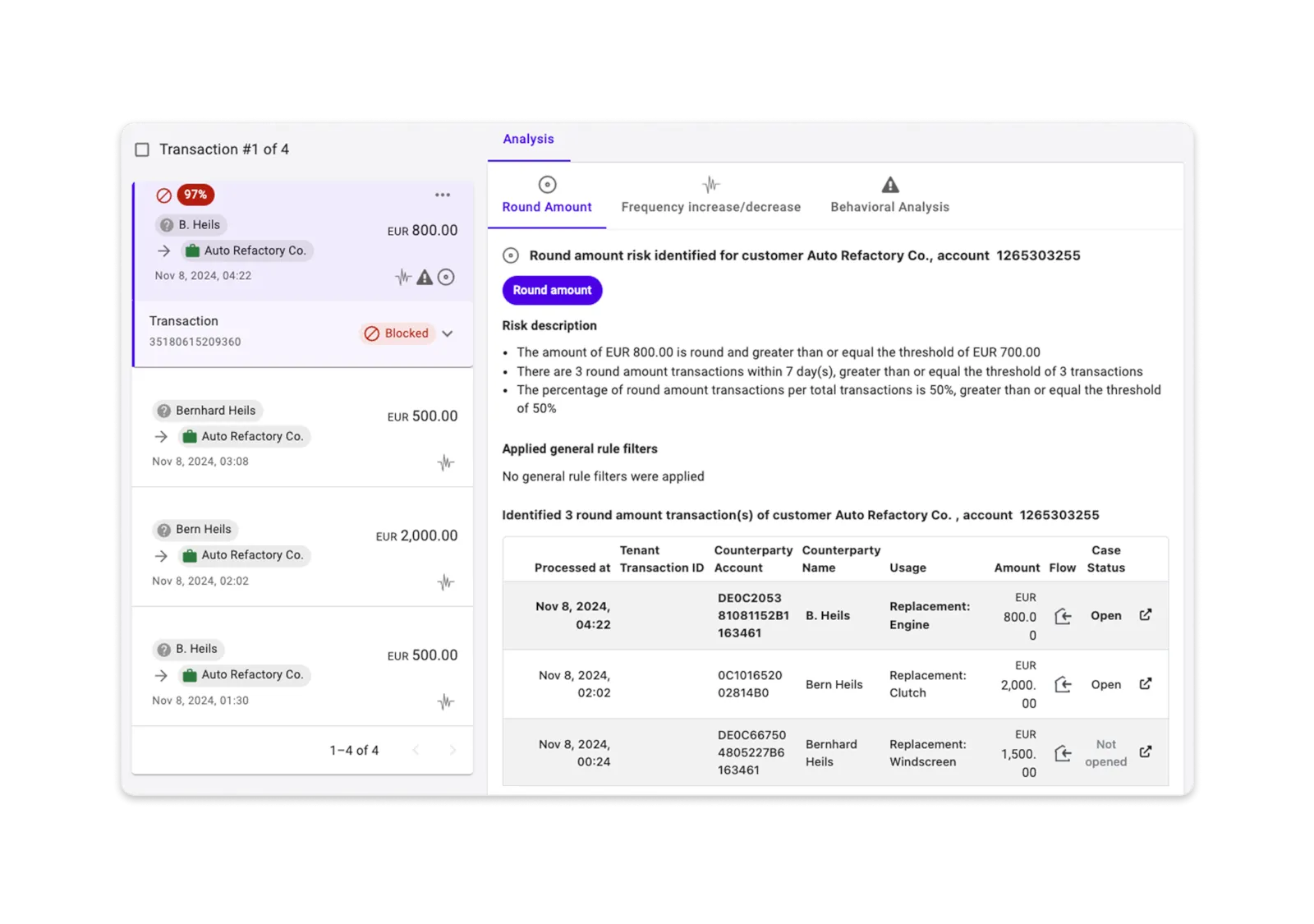Click the external link icon on the Bernhard Heils row

click(1146, 752)
